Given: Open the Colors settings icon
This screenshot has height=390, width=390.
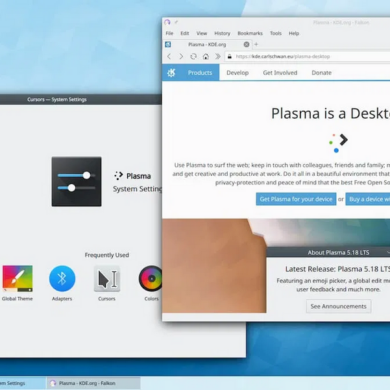Looking at the screenshot, I should click(151, 279).
